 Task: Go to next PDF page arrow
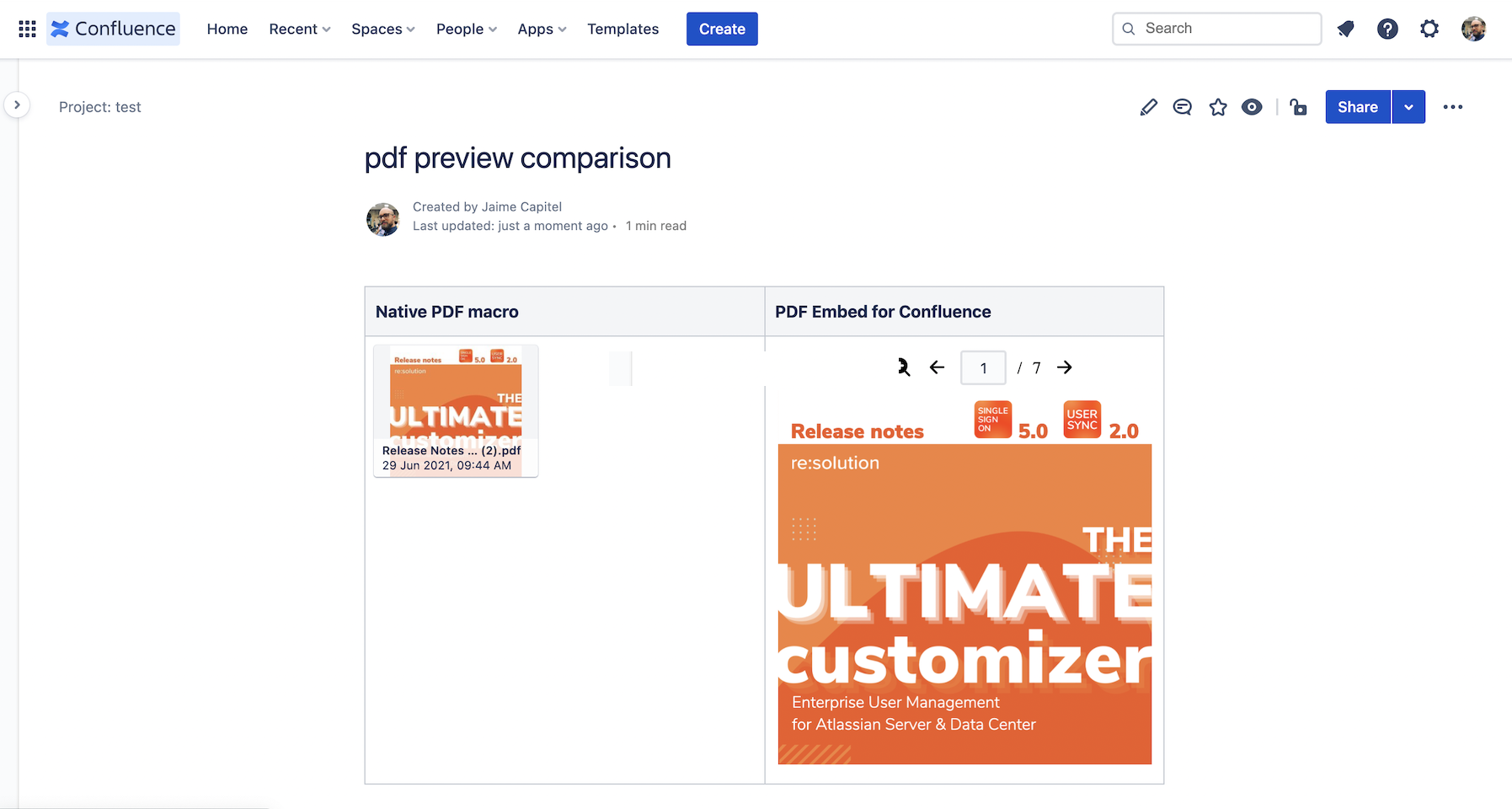pos(1065,367)
